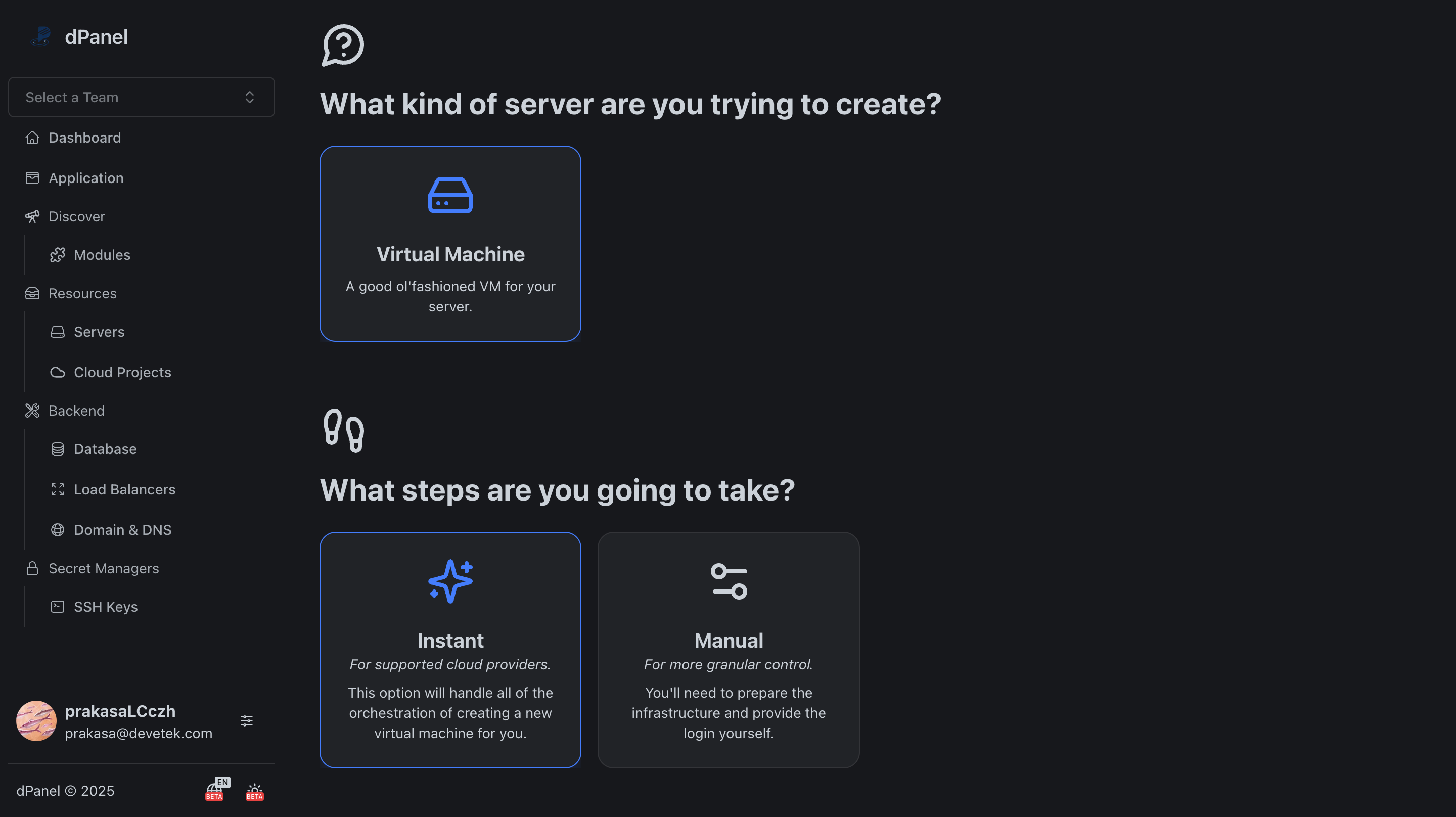Click the dPanel logo icon

40,37
